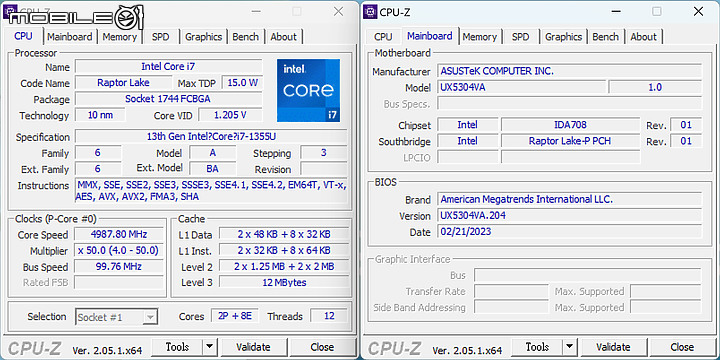The height and width of the screenshot is (360, 720).
Task: Click Close button in left window
Action: (x=322, y=347)
